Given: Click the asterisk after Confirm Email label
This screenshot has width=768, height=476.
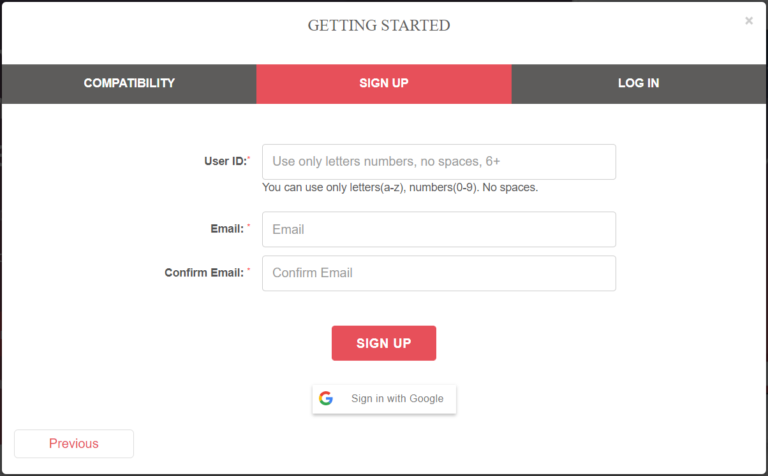Looking at the screenshot, I should coord(249,269).
